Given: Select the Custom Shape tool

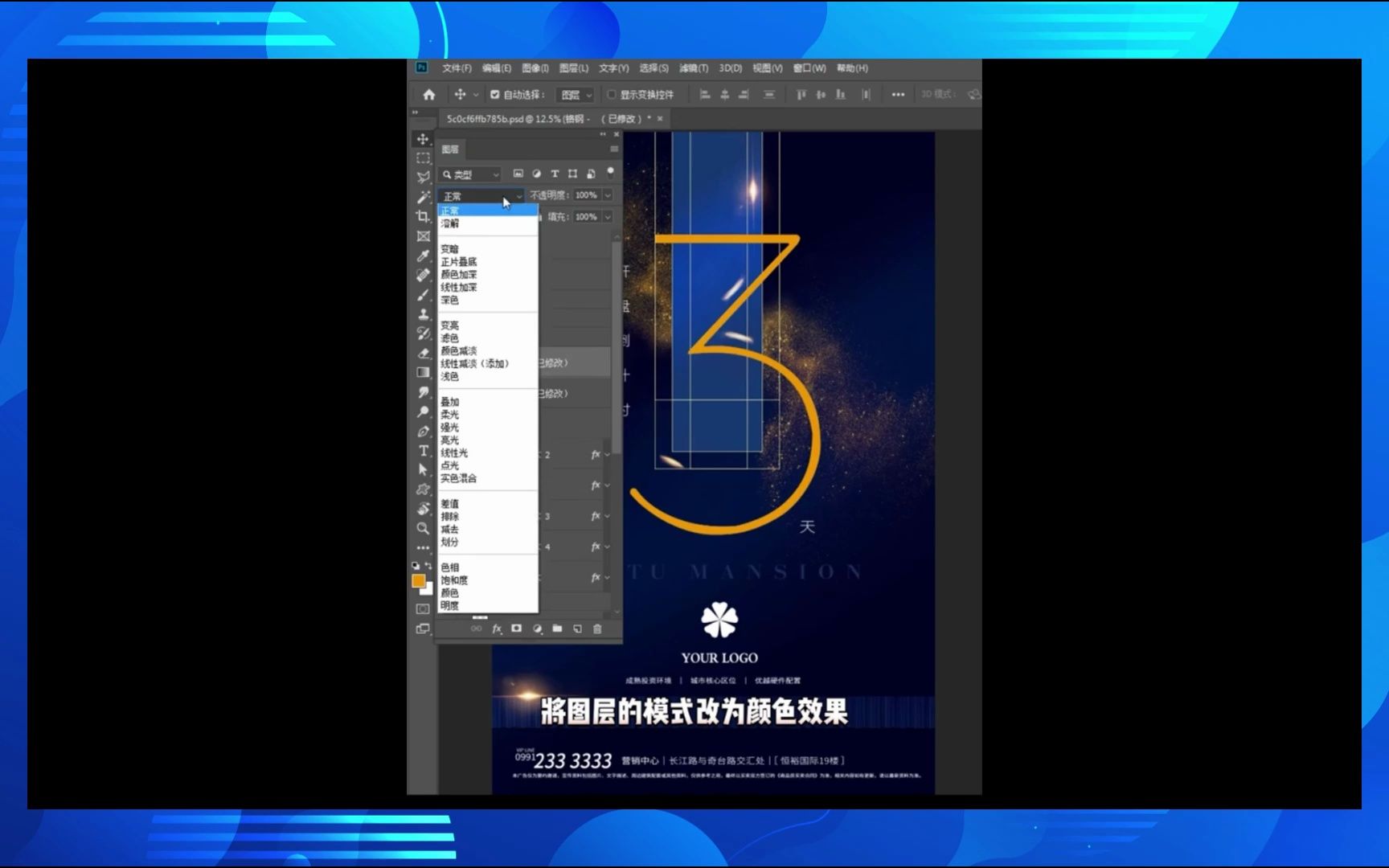Looking at the screenshot, I should pyautogui.click(x=423, y=489).
